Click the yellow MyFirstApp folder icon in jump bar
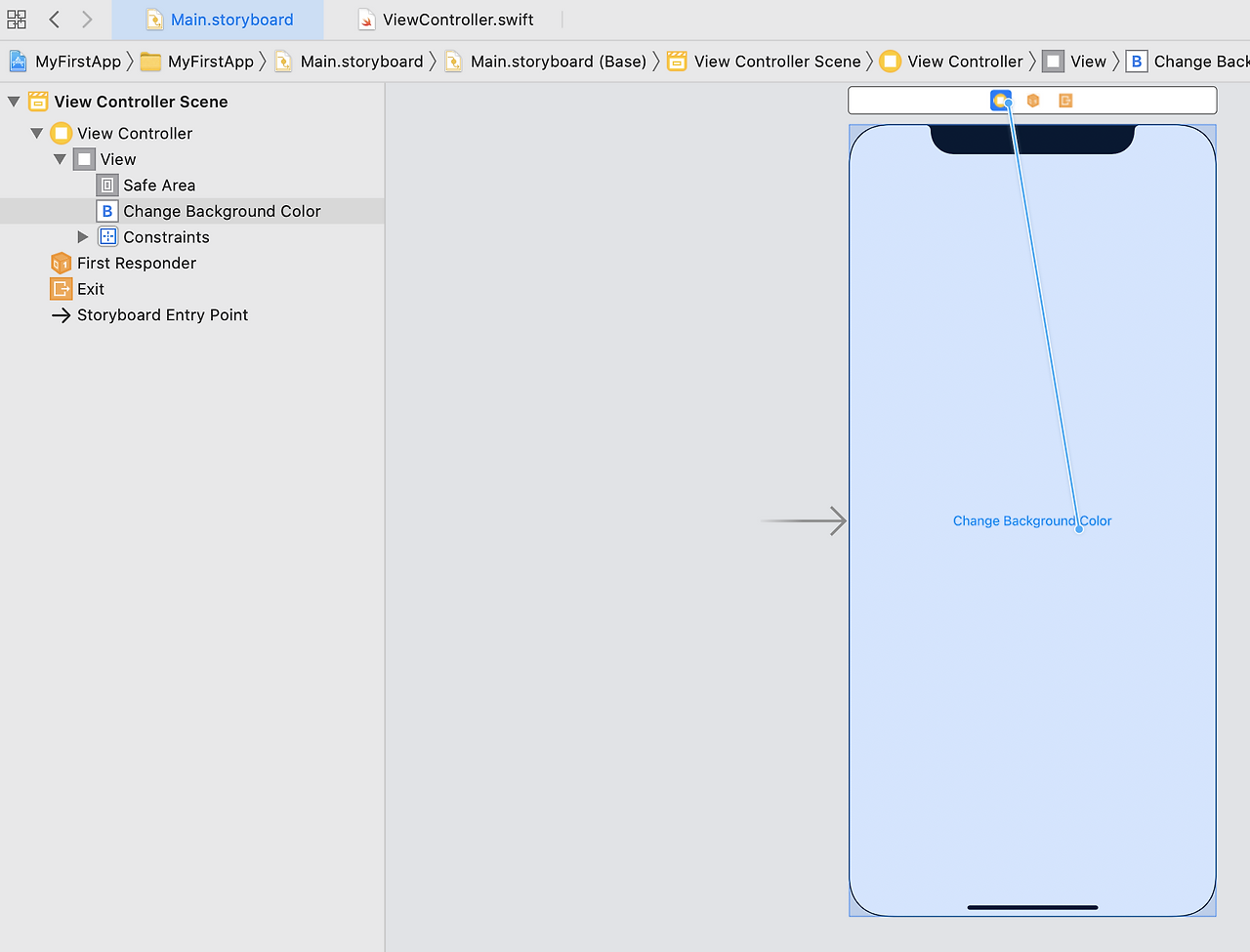1250x952 pixels. point(150,62)
